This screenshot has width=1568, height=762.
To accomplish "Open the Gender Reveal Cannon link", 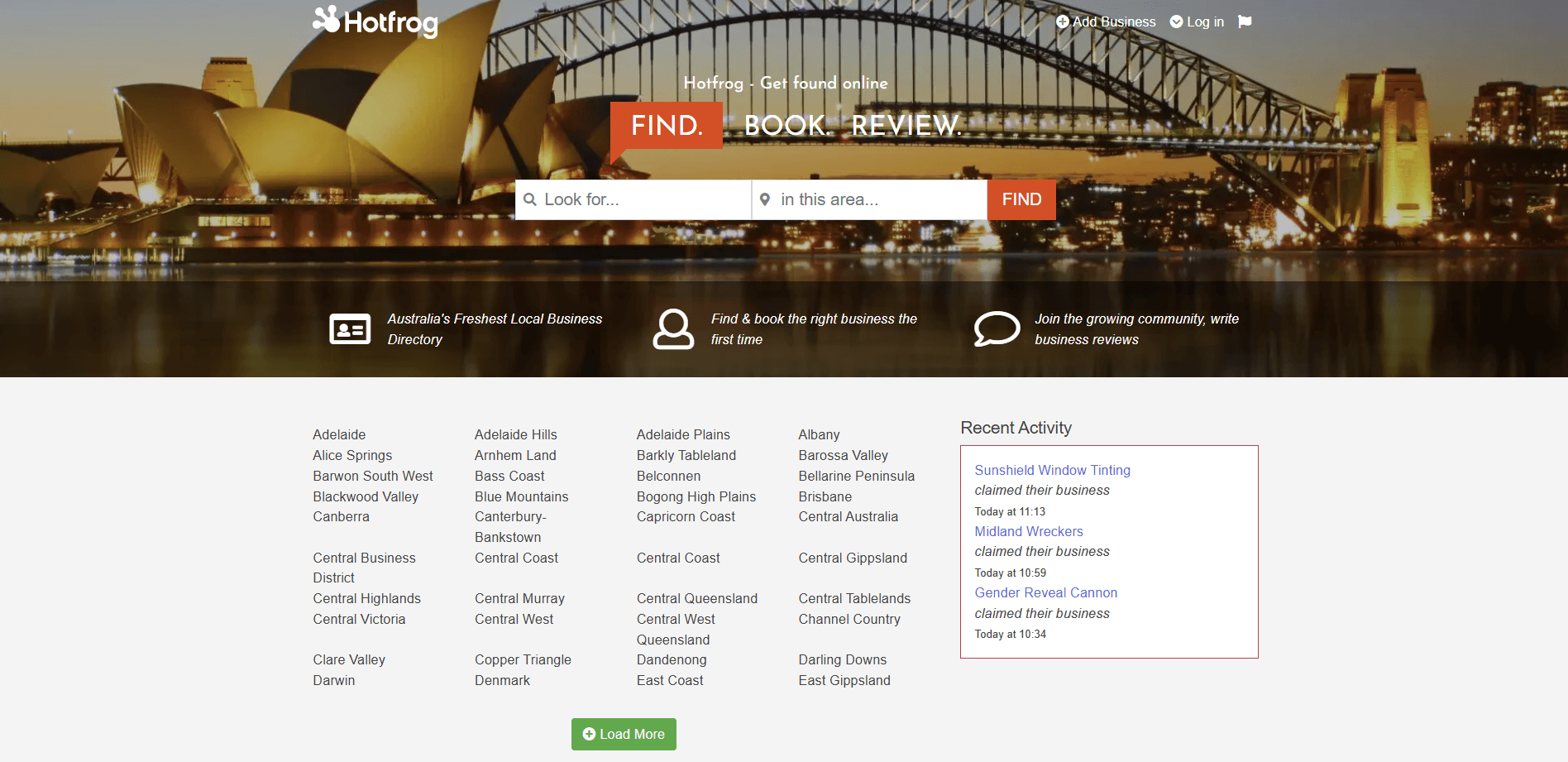I will click(1045, 592).
